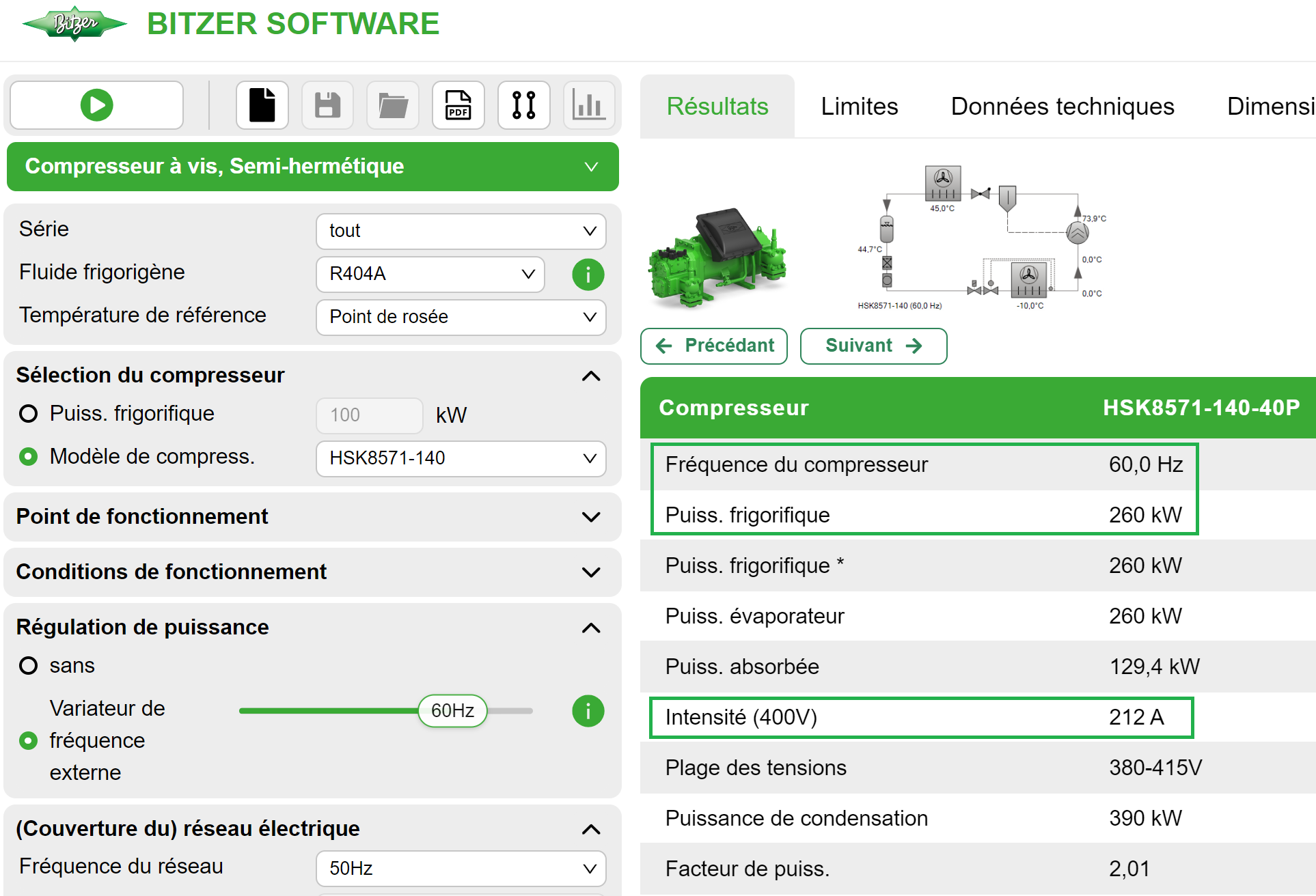Viewport: 1316px width, 896px height.
Task: Open the Série dropdown showing 'tout'
Action: click(461, 231)
